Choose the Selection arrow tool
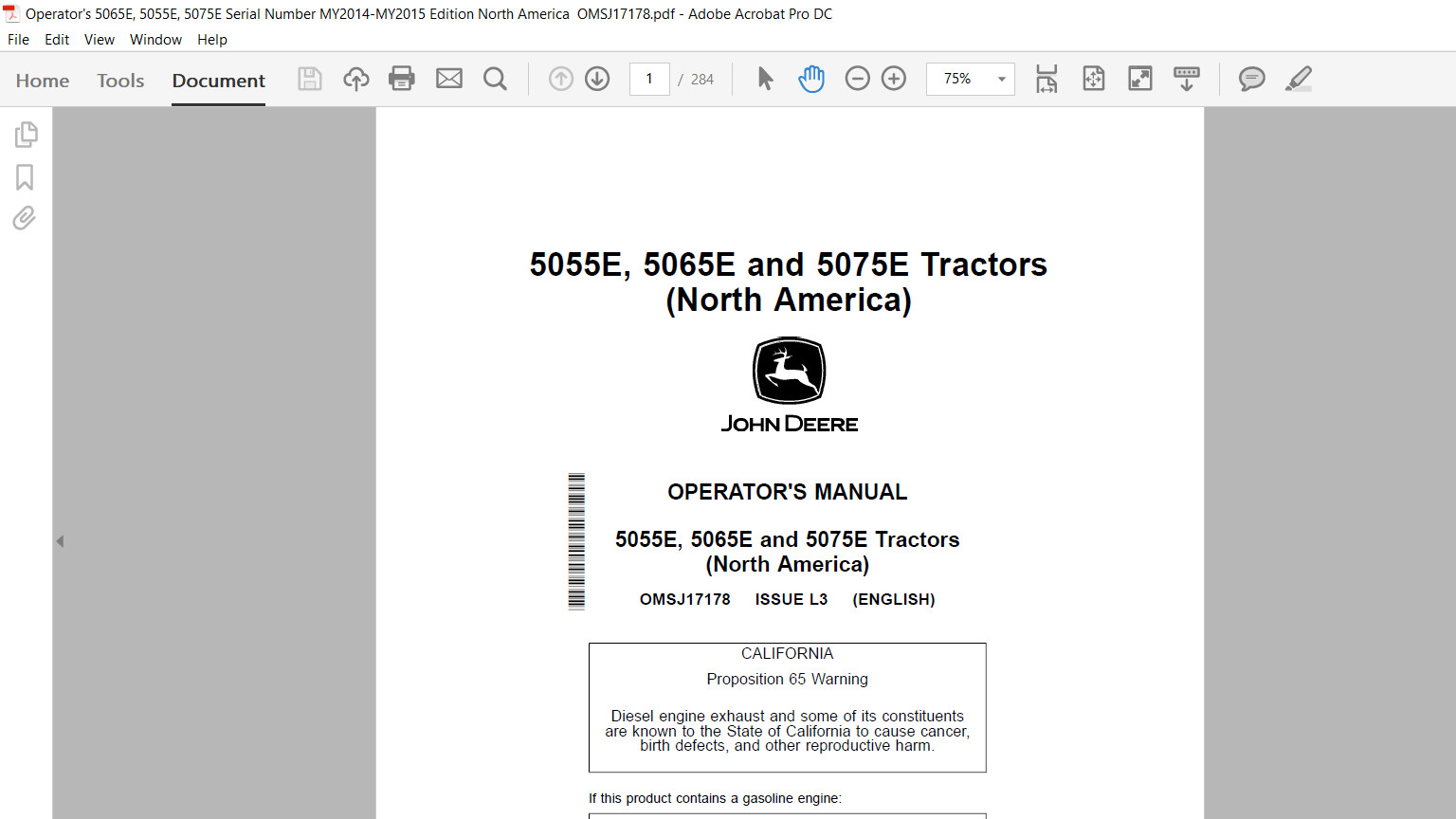 coord(766,79)
